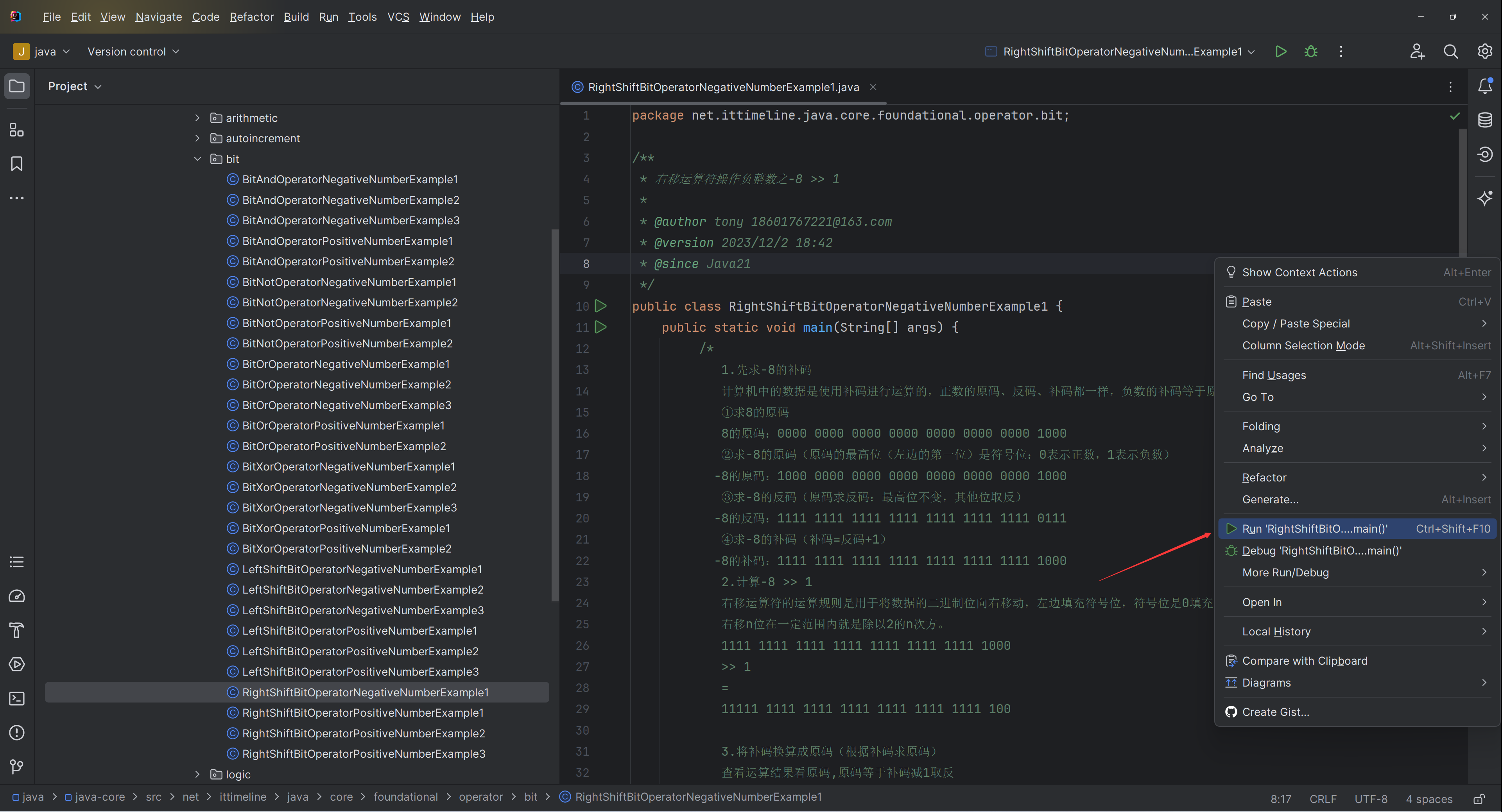This screenshot has height=812, width=1502.
Task: Open the Project tool window folder icon
Action: pyautogui.click(x=17, y=86)
